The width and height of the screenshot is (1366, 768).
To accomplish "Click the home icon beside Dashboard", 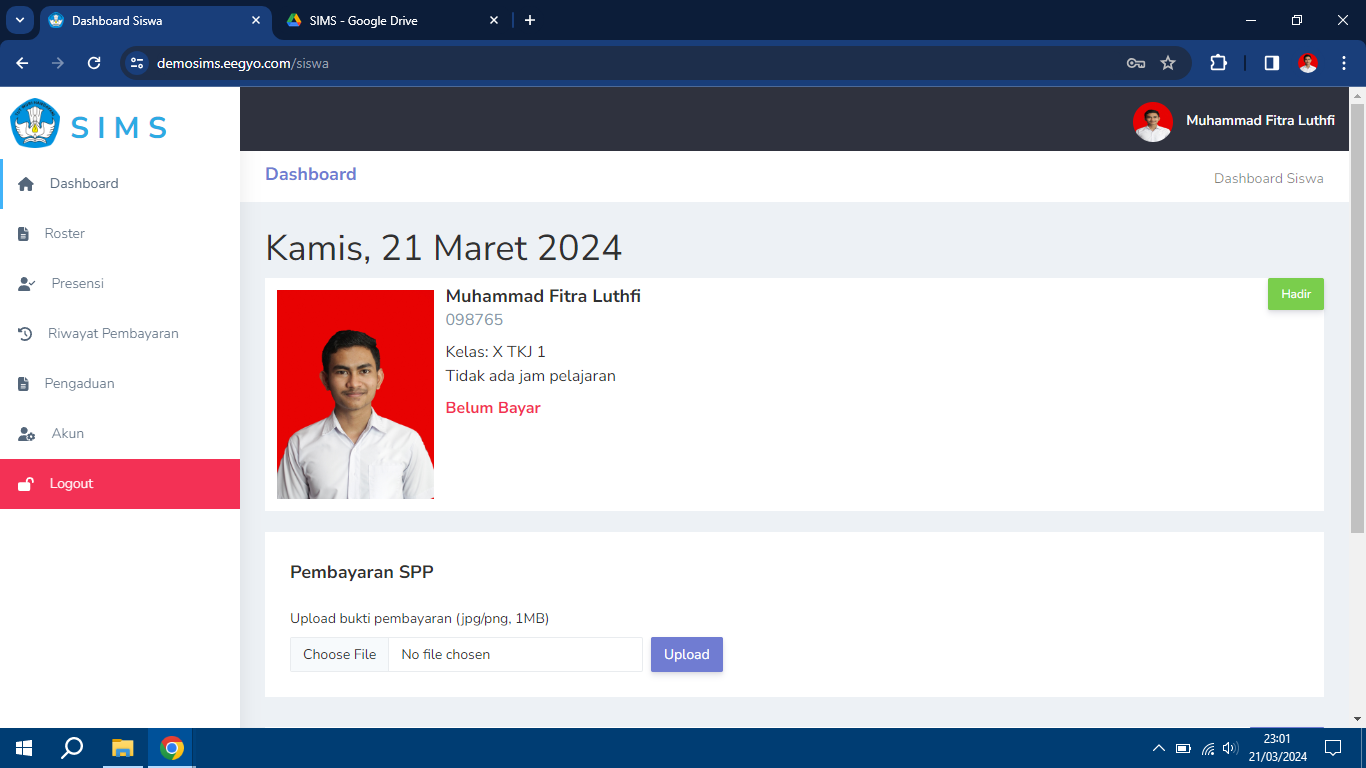I will tap(26, 184).
